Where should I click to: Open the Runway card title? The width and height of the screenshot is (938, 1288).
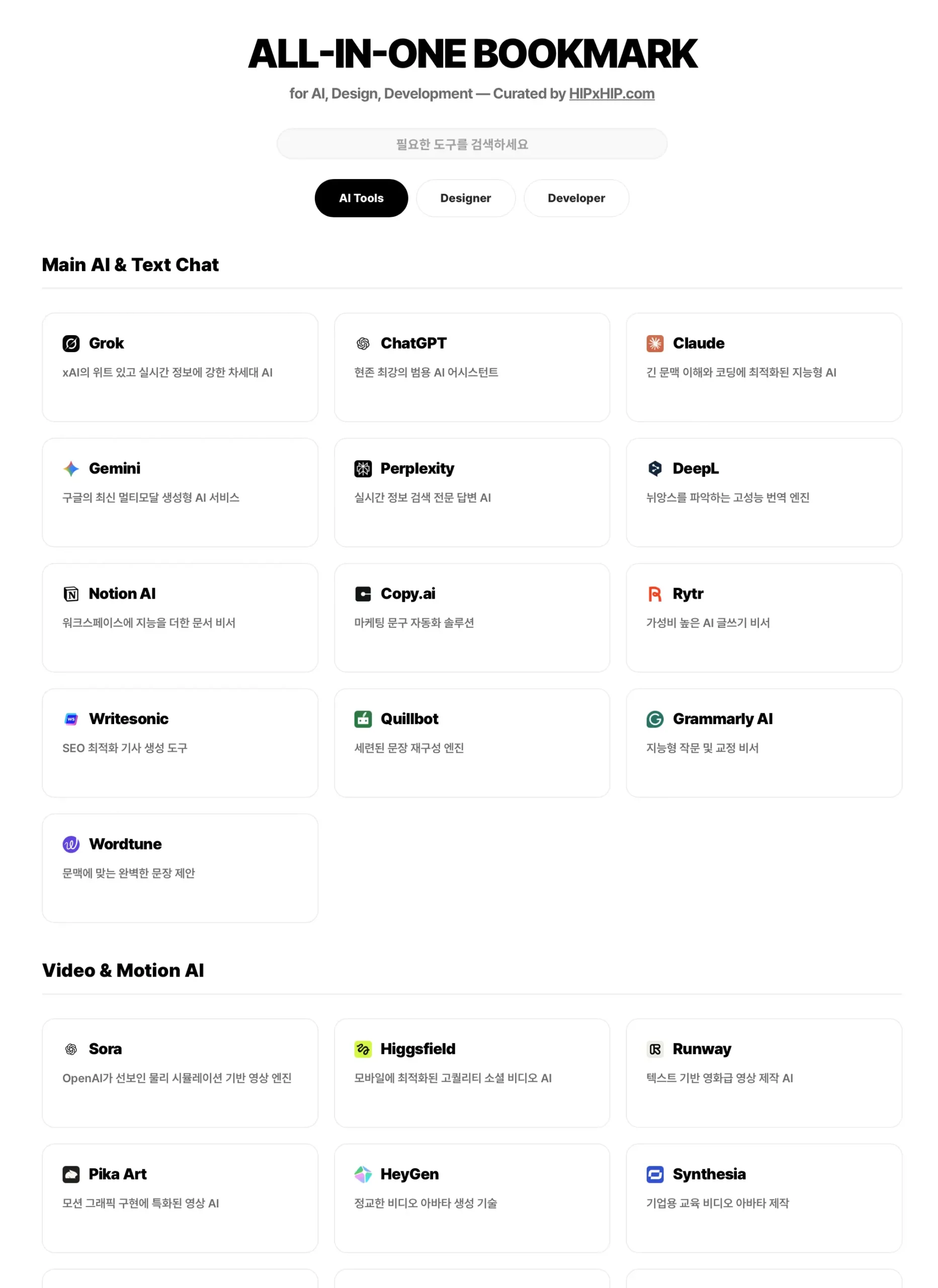pyautogui.click(x=702, y=1049)
